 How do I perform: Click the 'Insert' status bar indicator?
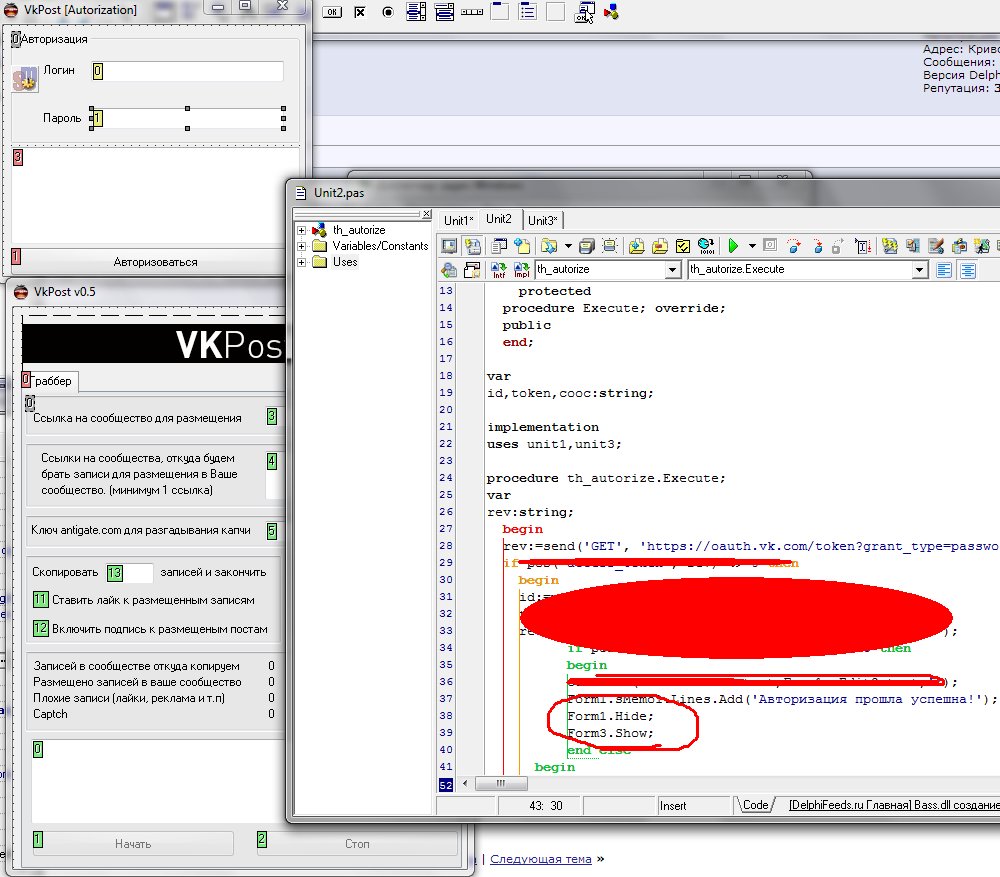[673, 806]
